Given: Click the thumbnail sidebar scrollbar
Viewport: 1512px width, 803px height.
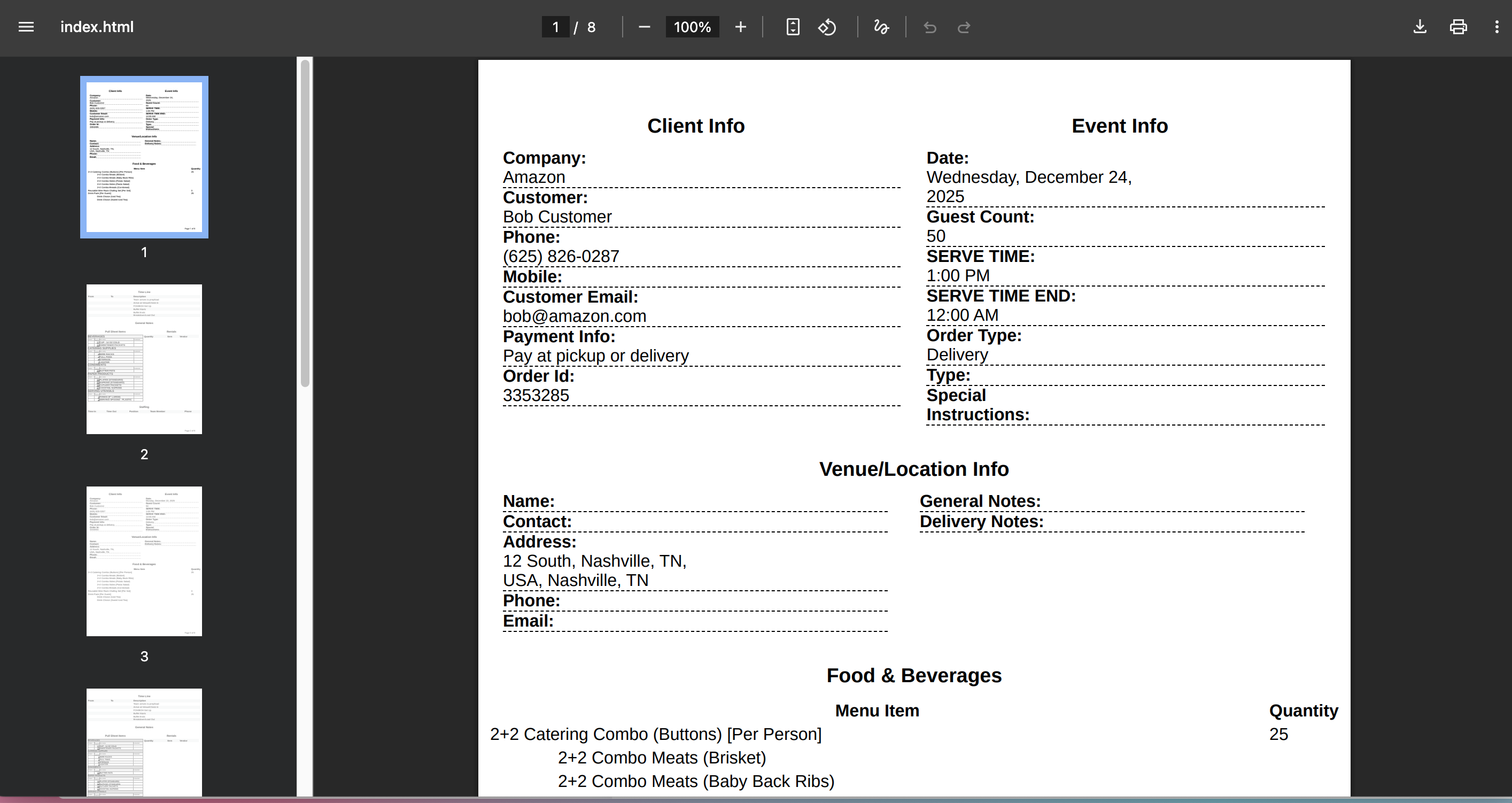Looking at the screenshot, I should click(x=305, y=223).
